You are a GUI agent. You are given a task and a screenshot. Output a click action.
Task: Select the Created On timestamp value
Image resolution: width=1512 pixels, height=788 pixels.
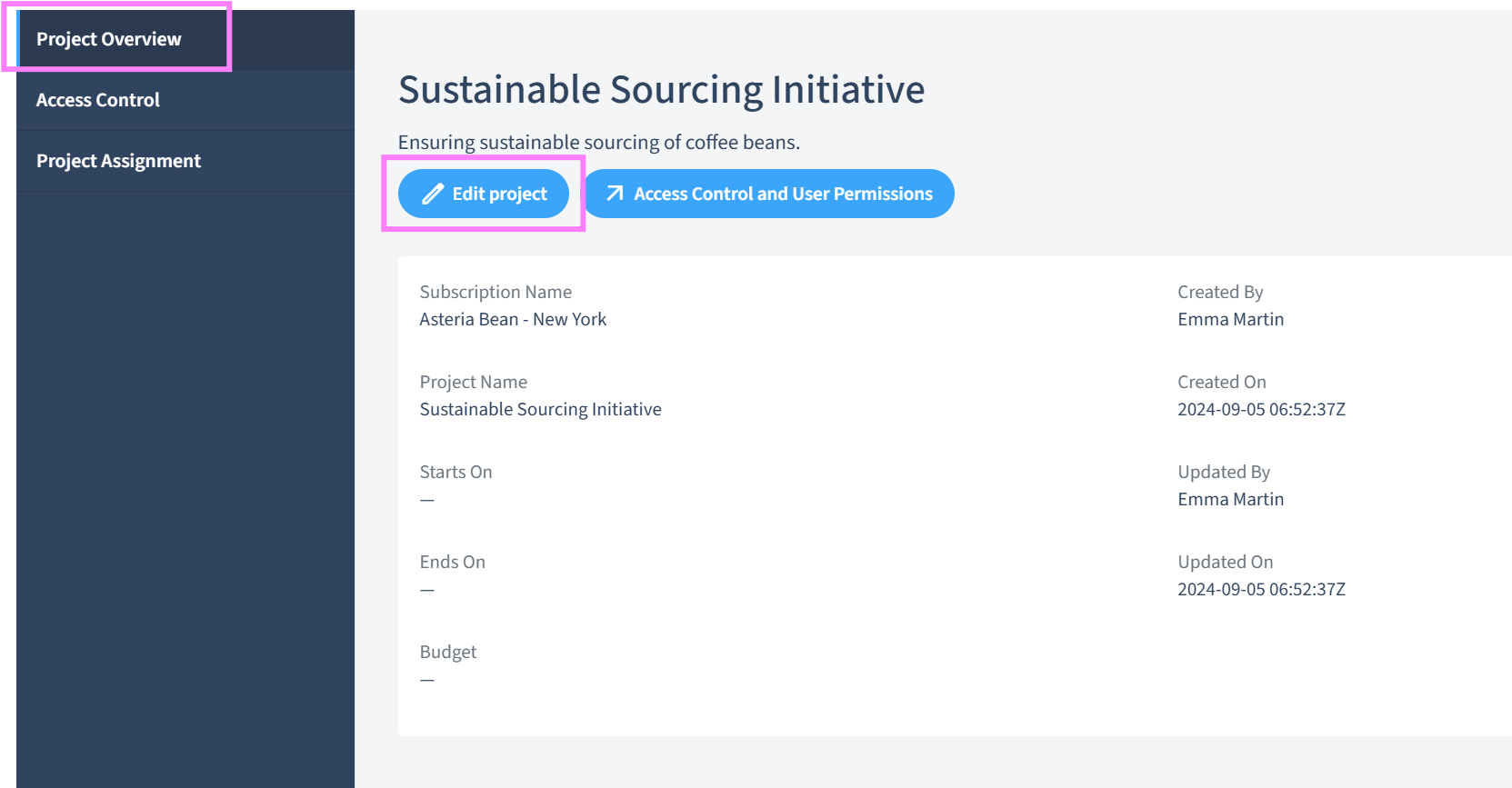coord(1262,409)
